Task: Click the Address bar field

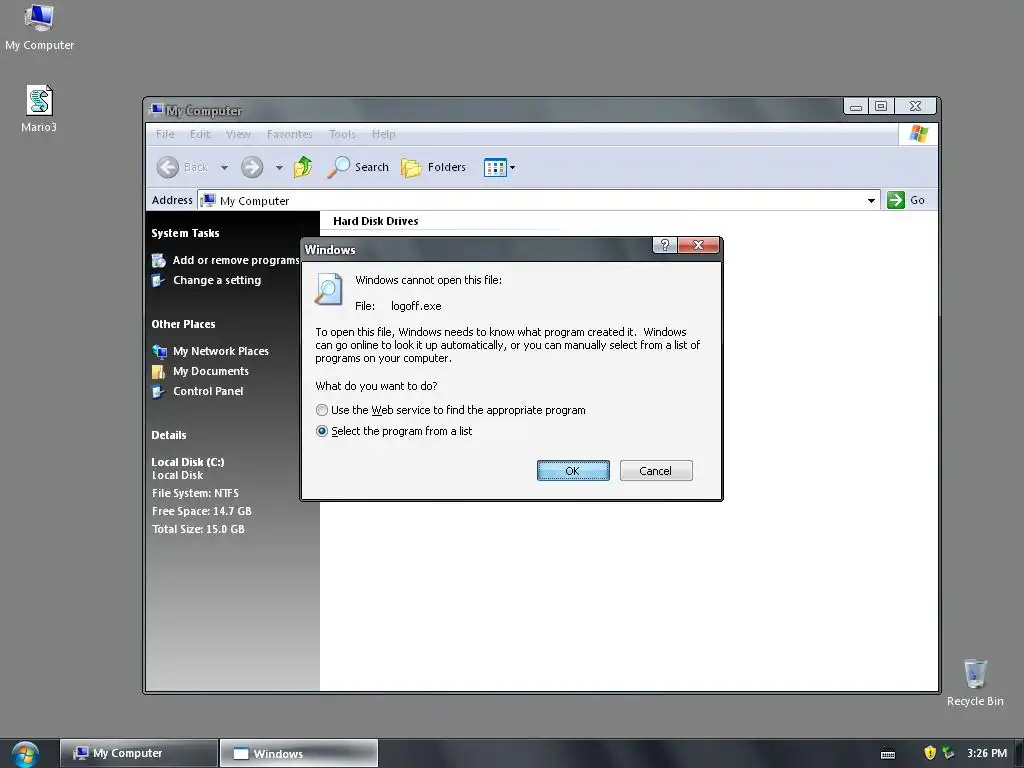Action: click(x=539, y=200)
